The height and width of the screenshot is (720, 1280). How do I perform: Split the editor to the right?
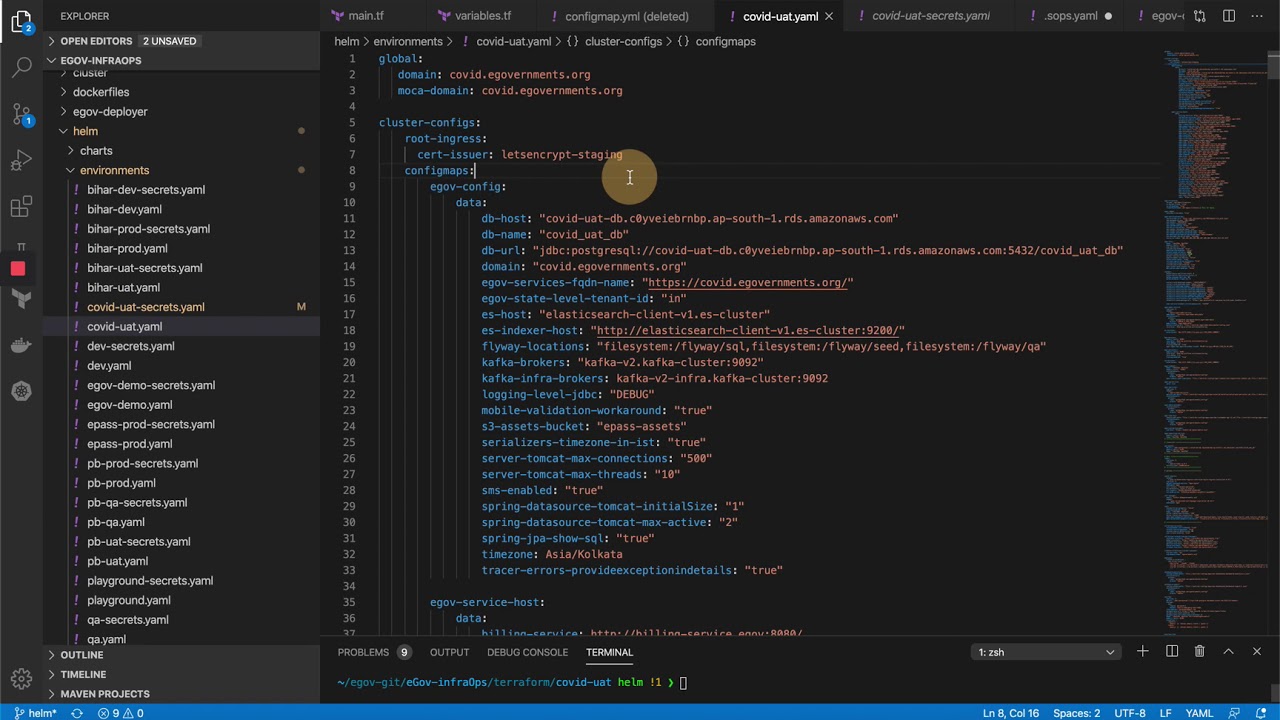click(x=1229, y=16)
